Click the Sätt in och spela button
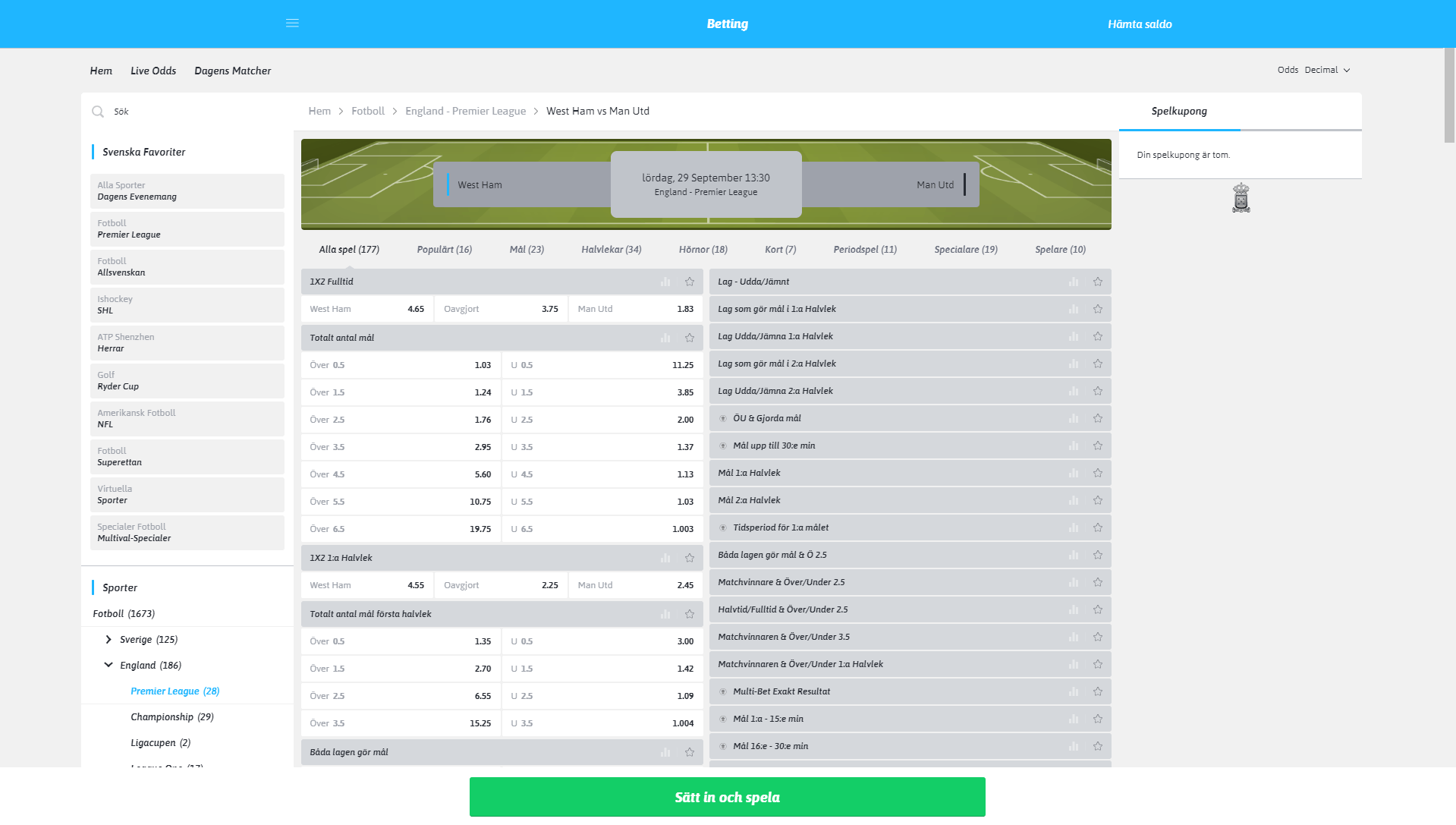 [727, 797]
